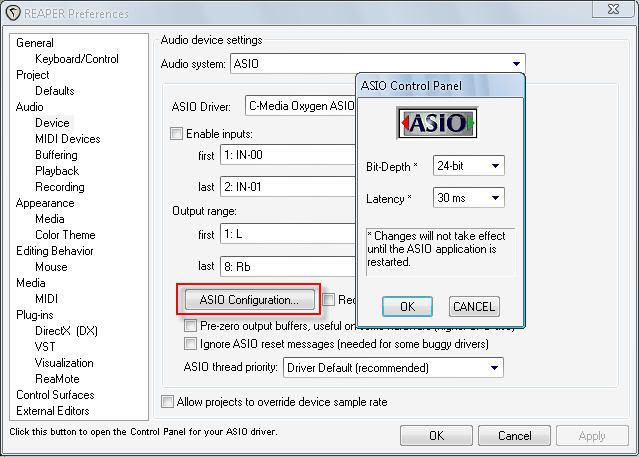Viewport: 639px width, 457px height.
Task: Allow projects to override device sample rate
Action: click(167, 402)
